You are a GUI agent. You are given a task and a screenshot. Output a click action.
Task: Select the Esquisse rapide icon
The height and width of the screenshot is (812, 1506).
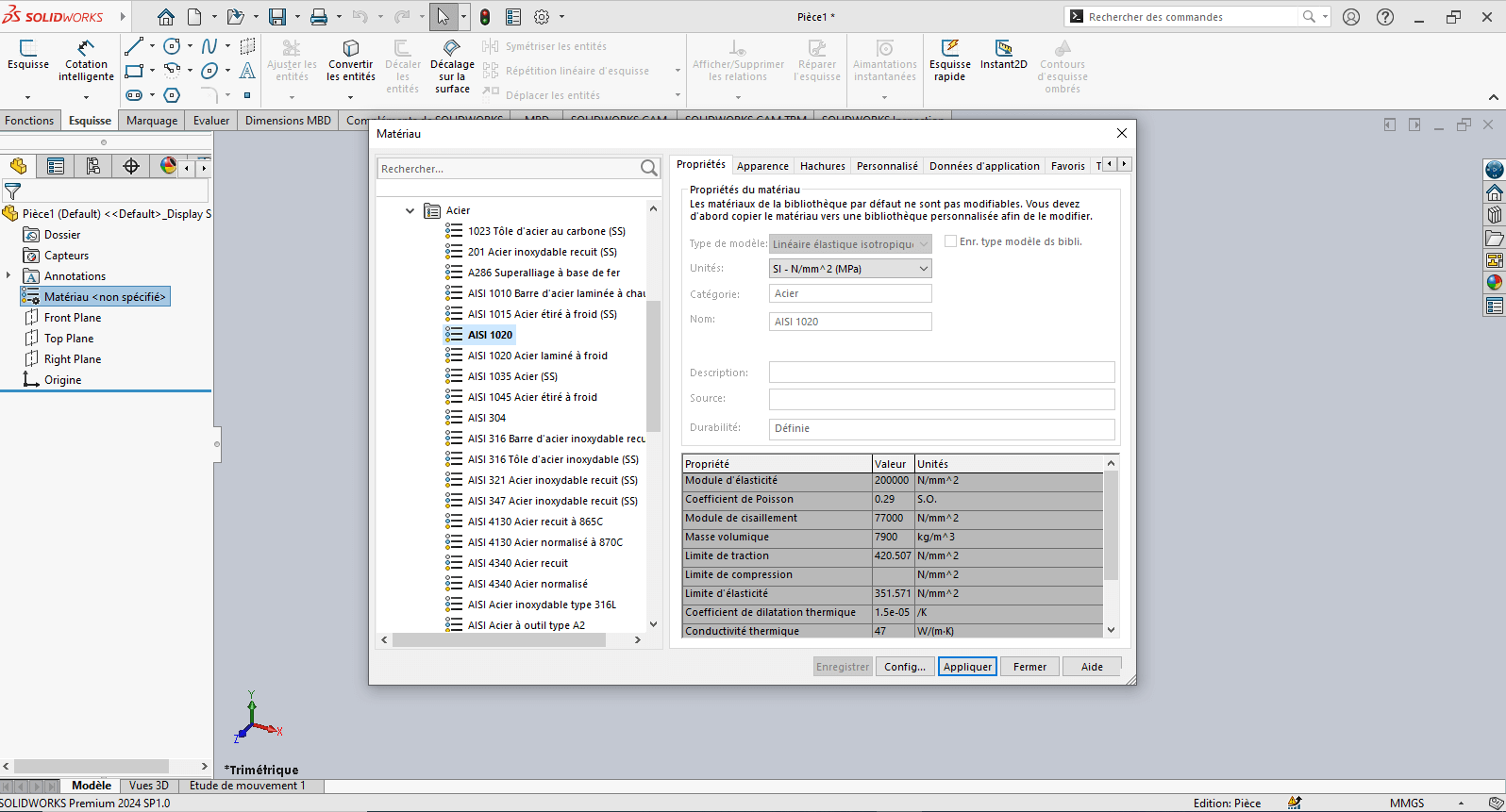point(949,60)
